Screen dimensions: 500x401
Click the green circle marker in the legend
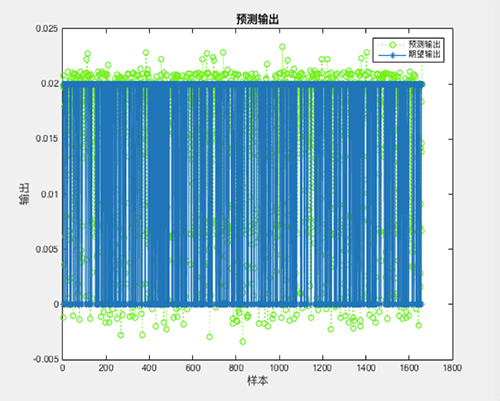click(x=392, y=44)
